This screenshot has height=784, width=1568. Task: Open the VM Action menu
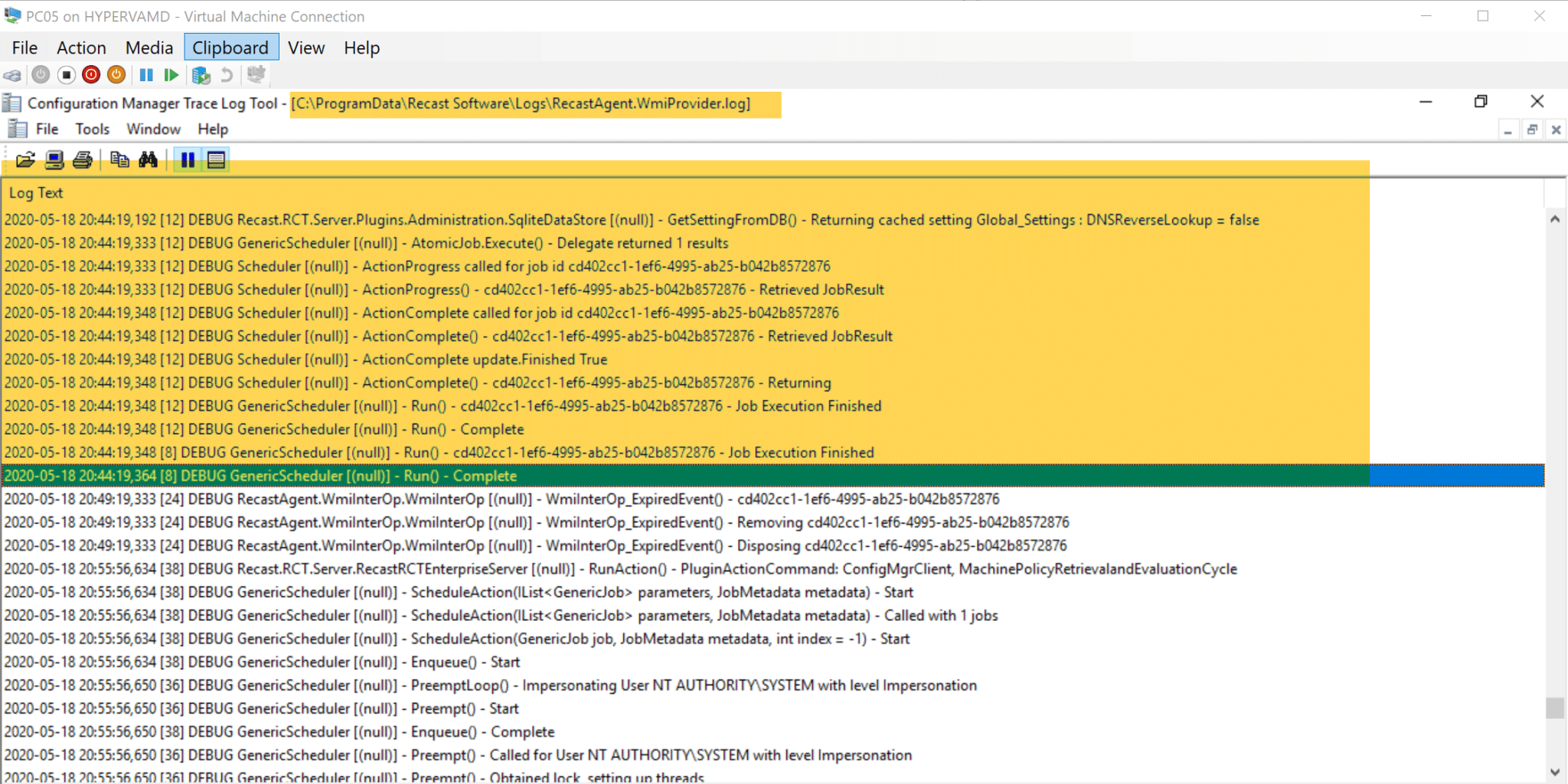(x=81, y=47)
